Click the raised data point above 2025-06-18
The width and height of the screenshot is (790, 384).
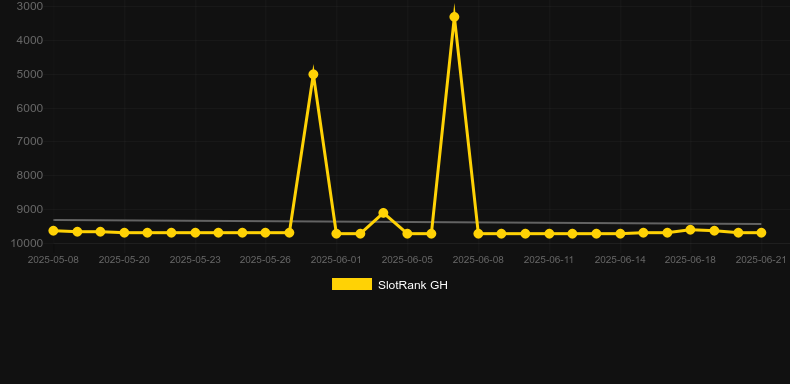click(x=690, y=230)
